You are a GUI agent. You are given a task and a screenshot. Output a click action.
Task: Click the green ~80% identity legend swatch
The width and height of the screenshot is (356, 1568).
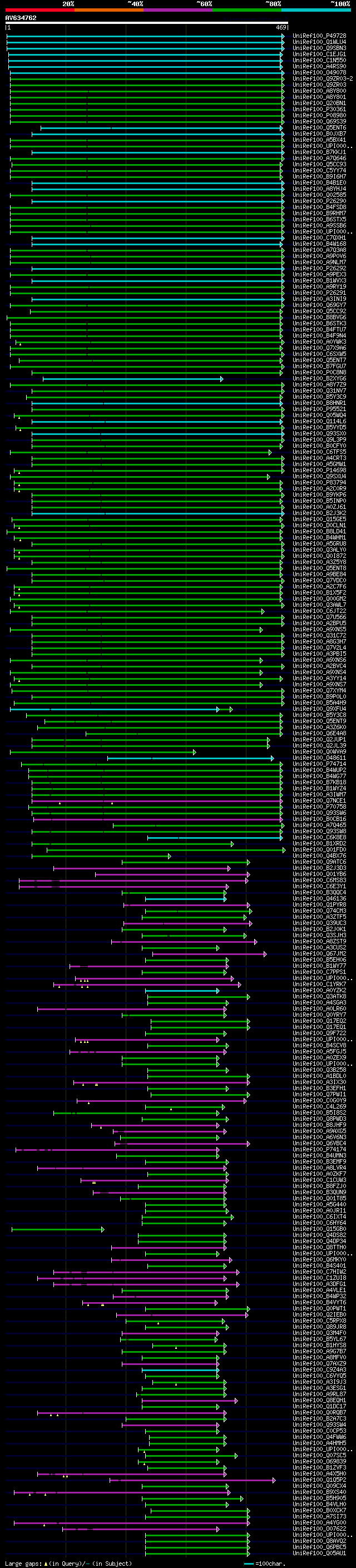[247, 10]
